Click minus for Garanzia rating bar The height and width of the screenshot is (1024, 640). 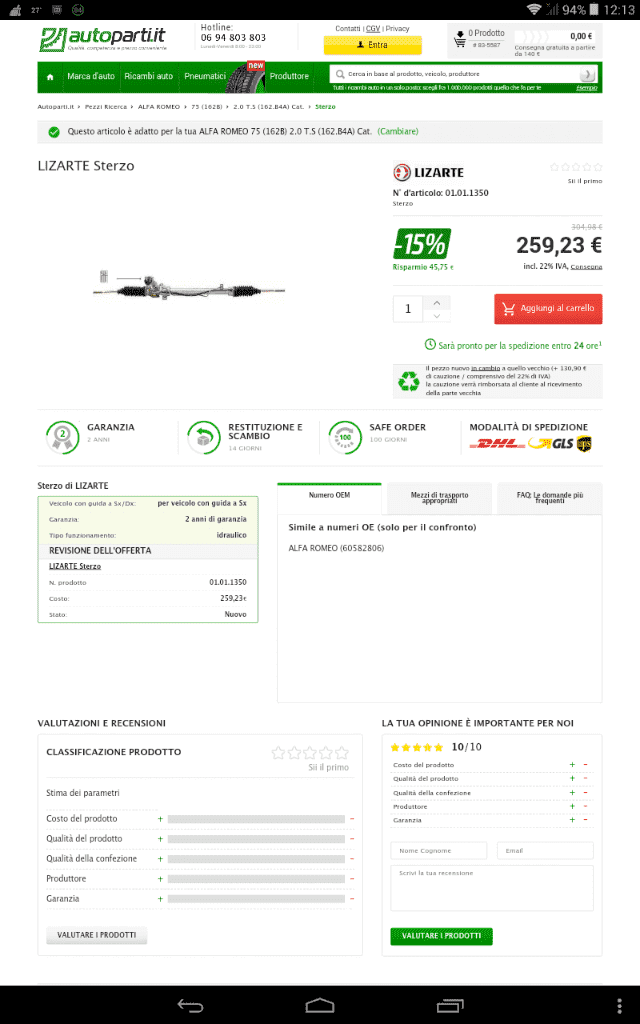(x=352, y=899)
